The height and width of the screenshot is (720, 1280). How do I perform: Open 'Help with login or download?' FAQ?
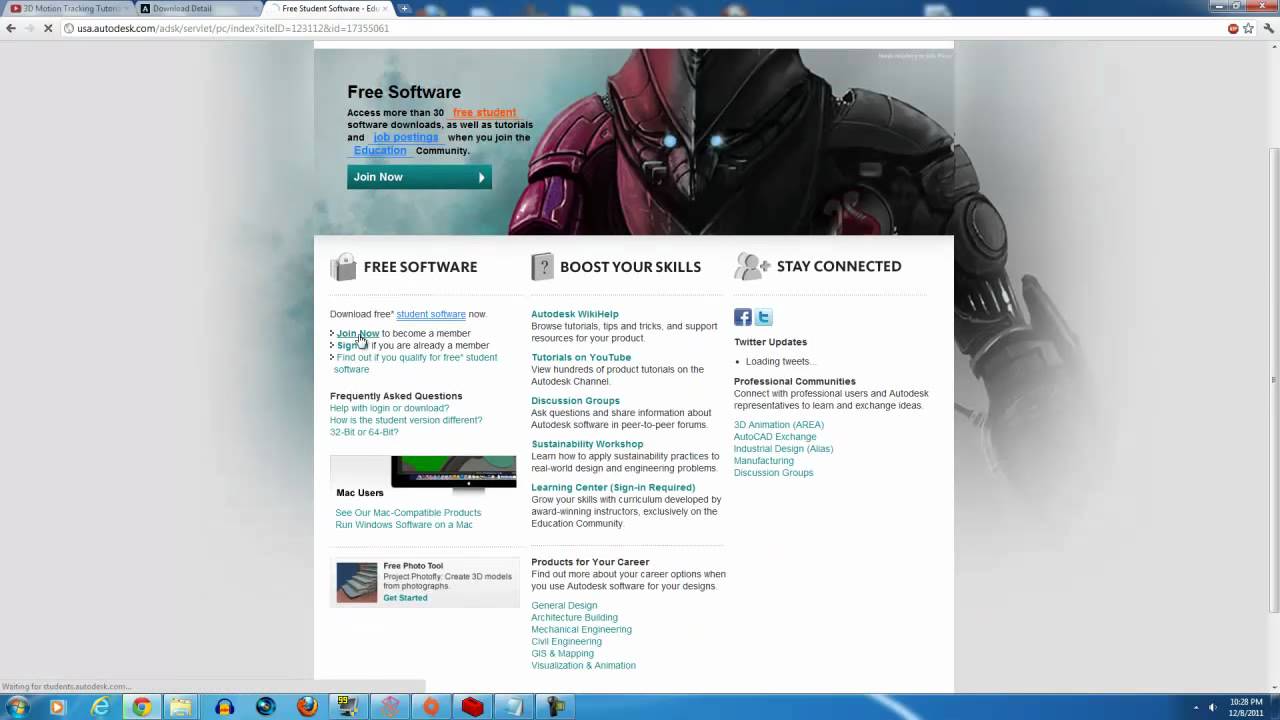(389, 408)
